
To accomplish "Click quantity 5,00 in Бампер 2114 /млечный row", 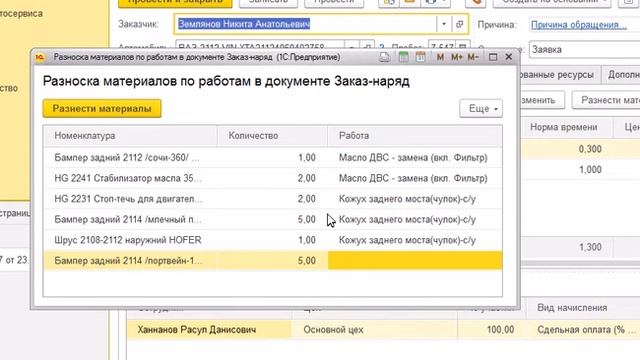I will 307,220.
